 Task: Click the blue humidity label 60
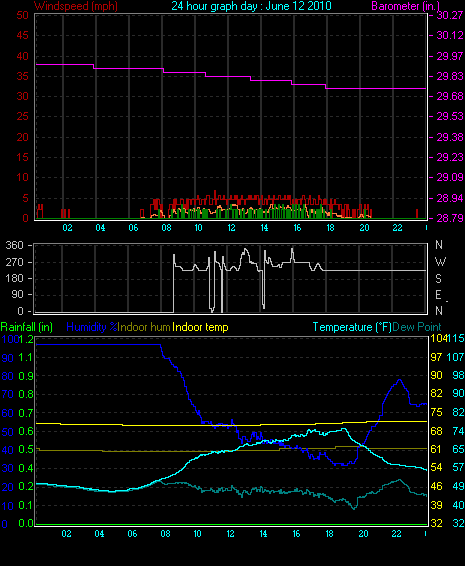(x=8, y=413)
